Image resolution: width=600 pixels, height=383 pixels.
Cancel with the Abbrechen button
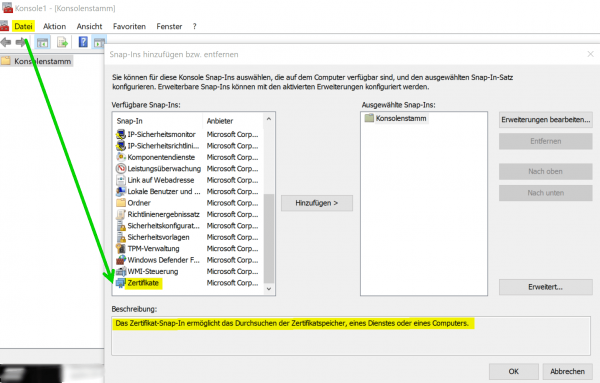pyautogui.click(x=567, y=371)
